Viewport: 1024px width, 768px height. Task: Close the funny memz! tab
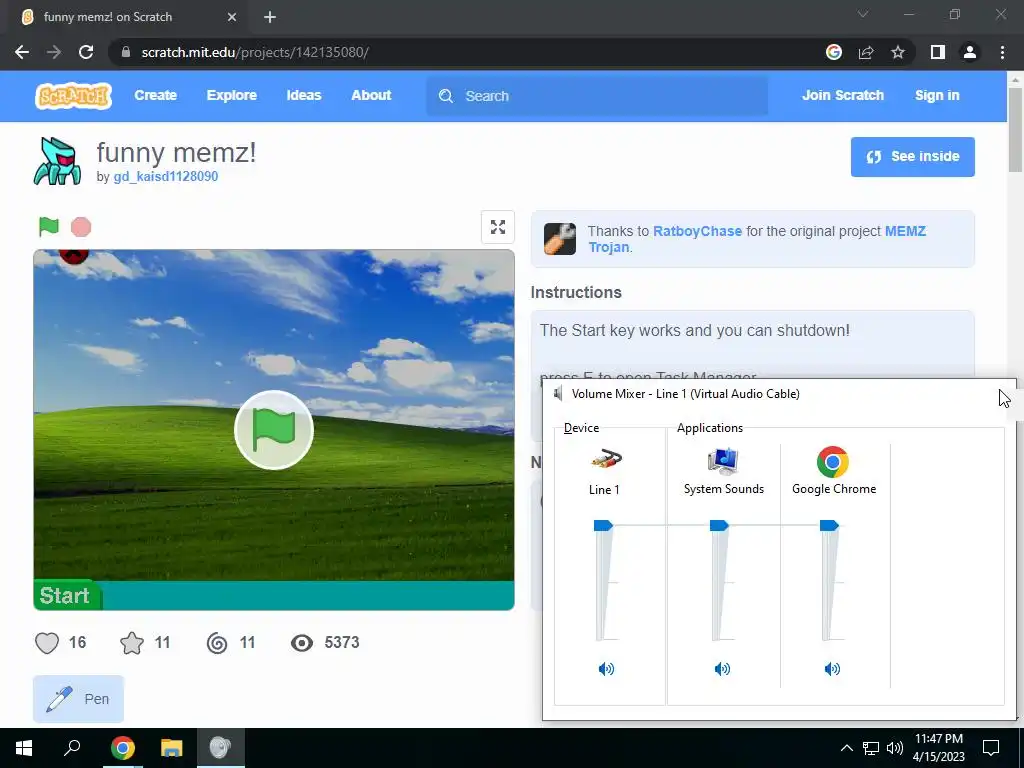click(x=232, y=17)
